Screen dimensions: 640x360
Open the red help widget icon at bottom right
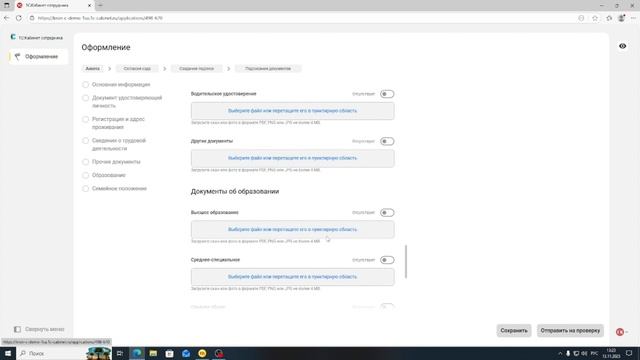[x=620, y=332]
